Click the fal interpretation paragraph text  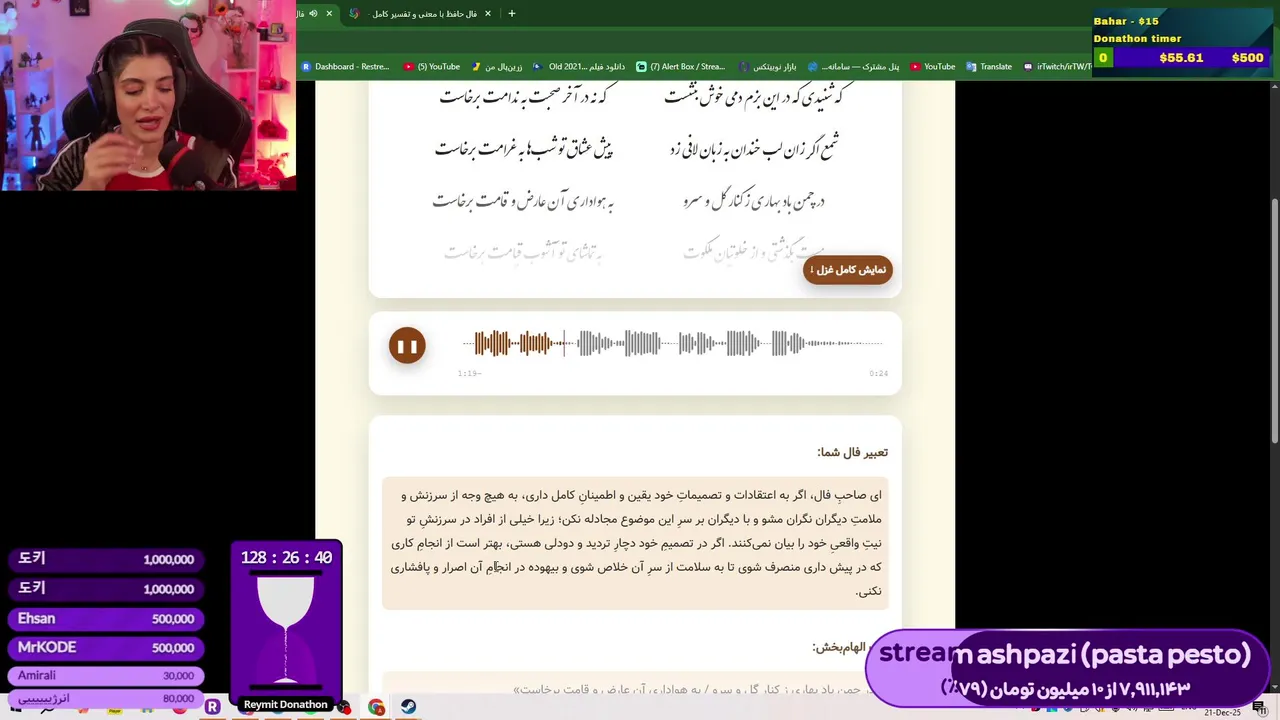click(x=636, y=543)
